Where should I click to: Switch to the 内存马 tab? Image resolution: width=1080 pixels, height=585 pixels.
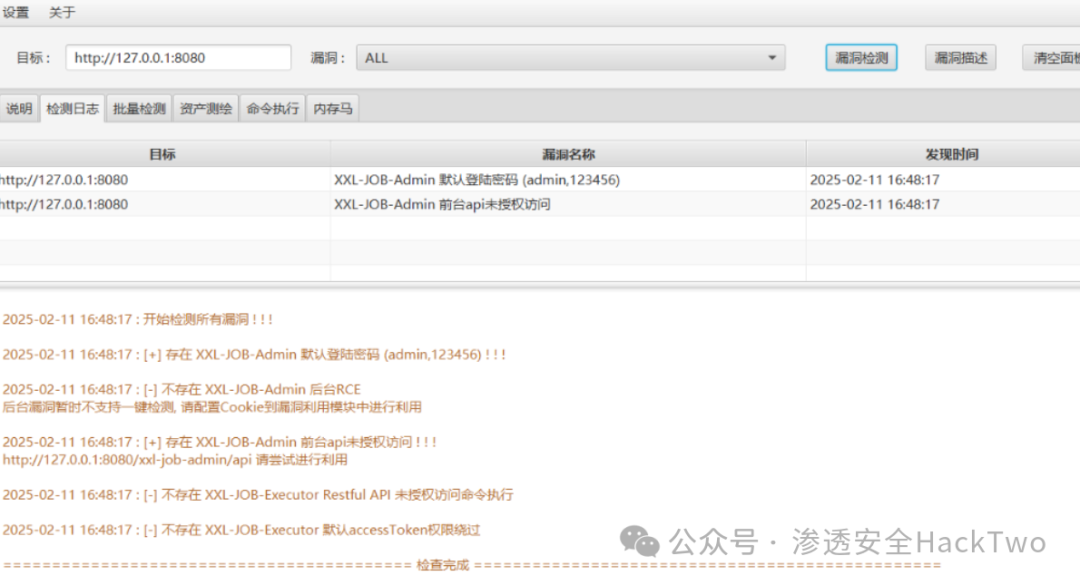point(333,108)
